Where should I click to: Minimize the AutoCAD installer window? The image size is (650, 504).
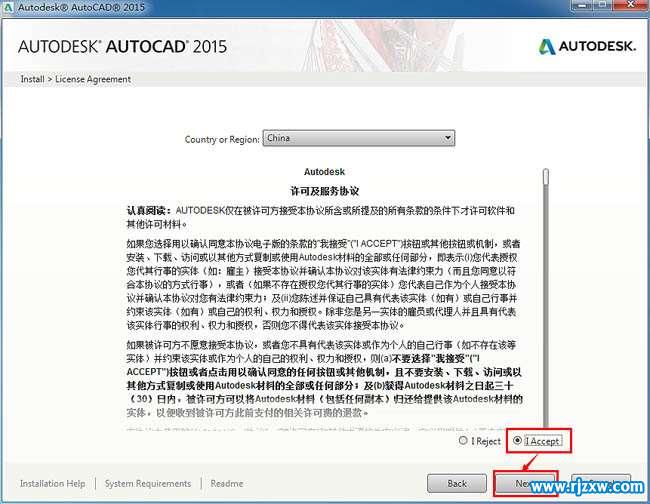[x=582, y=5]
